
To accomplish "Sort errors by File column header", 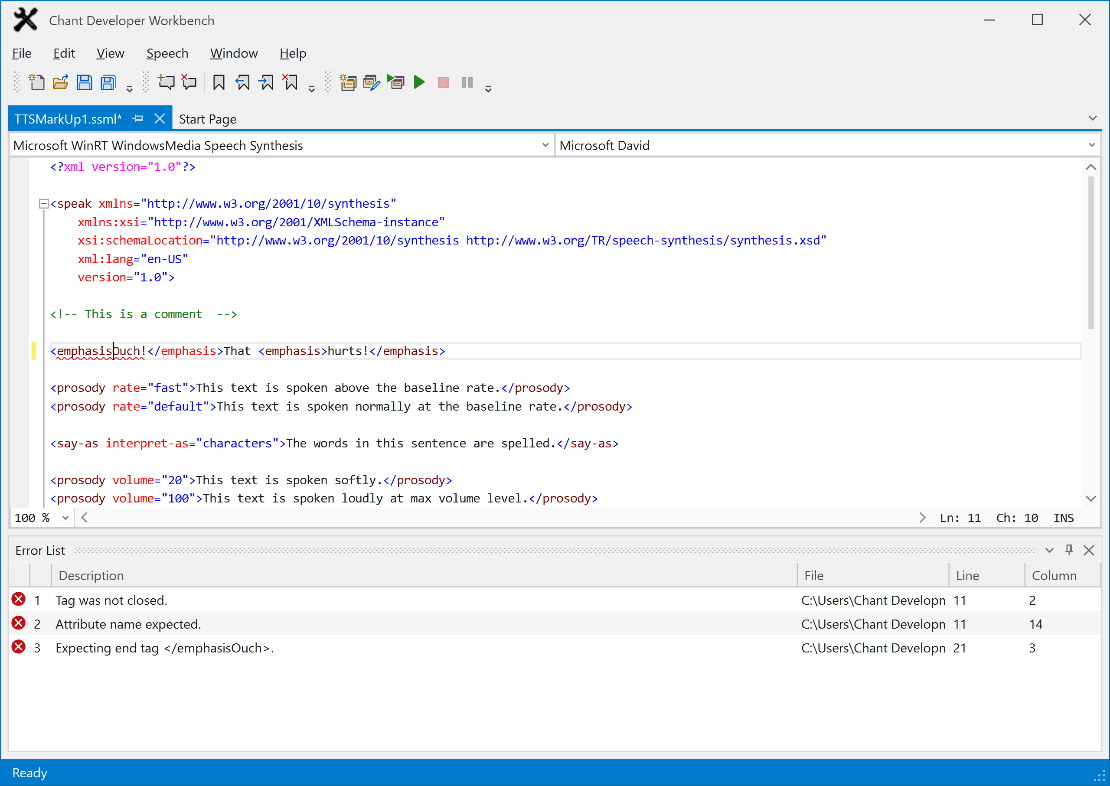I will click(x=873, y=576).
